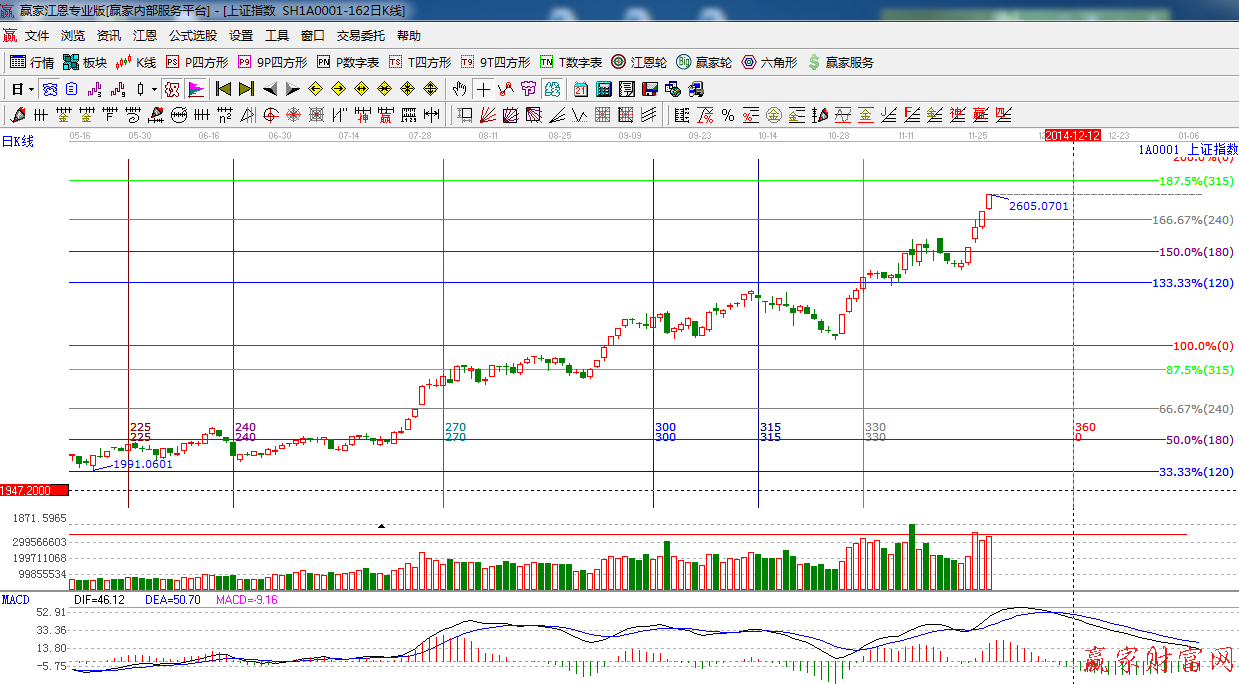Select the hand pan tool

tap(459, 89)
